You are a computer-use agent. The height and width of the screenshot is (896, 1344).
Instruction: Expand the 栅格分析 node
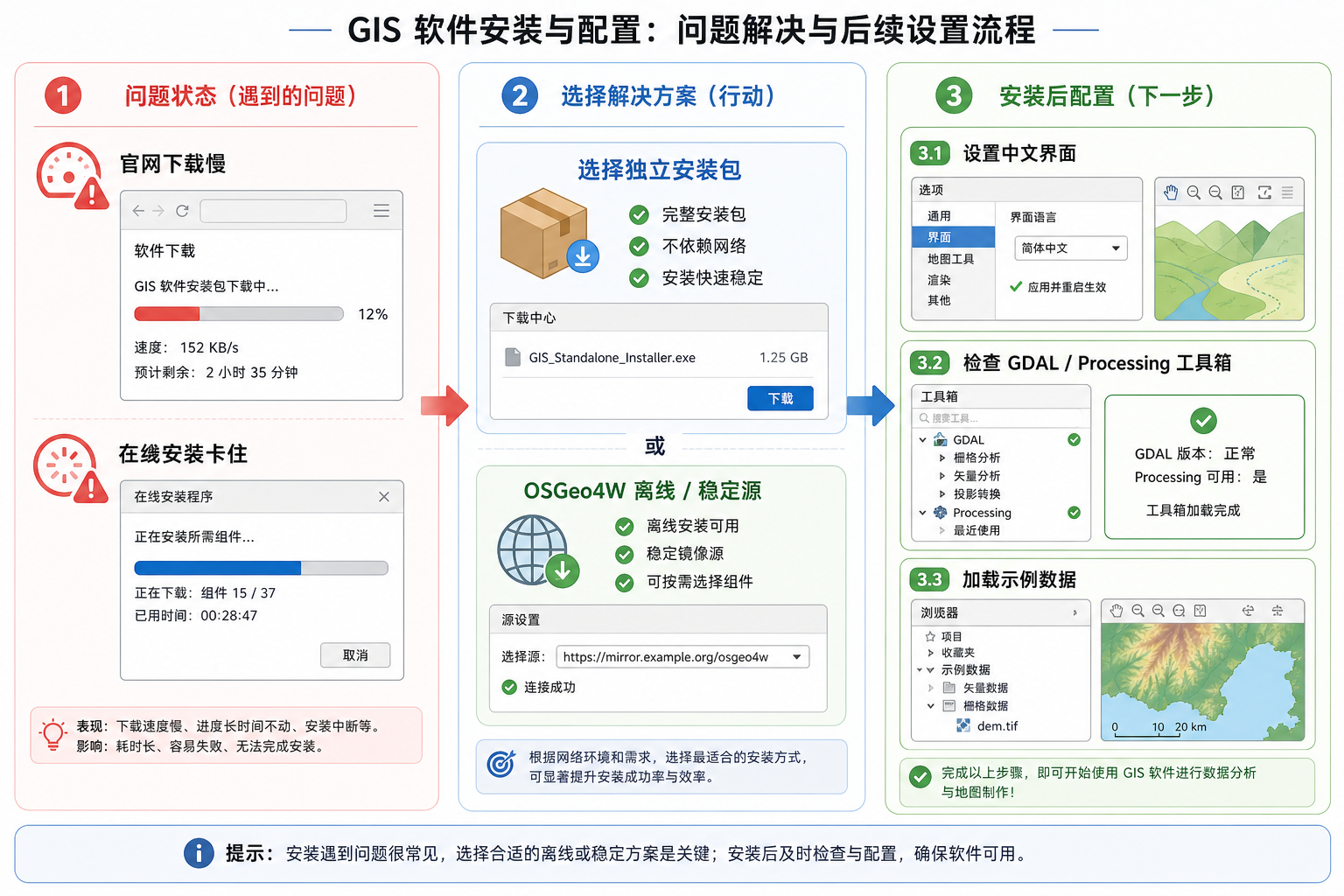coord(942,458)
